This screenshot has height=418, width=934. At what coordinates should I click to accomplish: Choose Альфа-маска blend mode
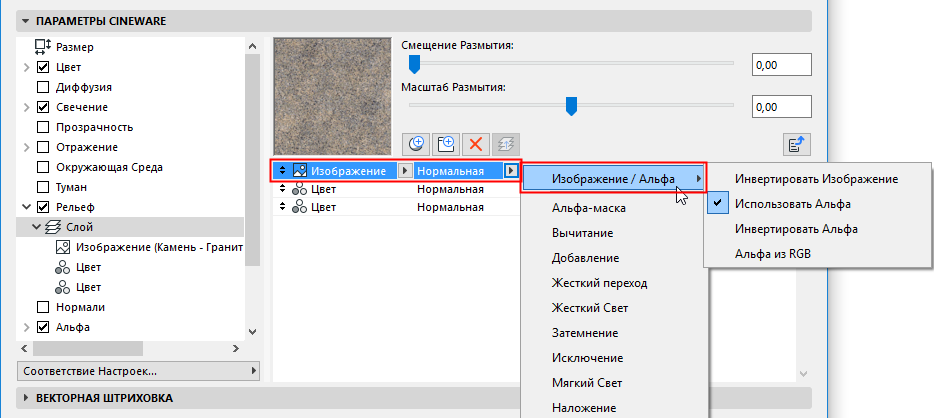(x=589, y=208)
